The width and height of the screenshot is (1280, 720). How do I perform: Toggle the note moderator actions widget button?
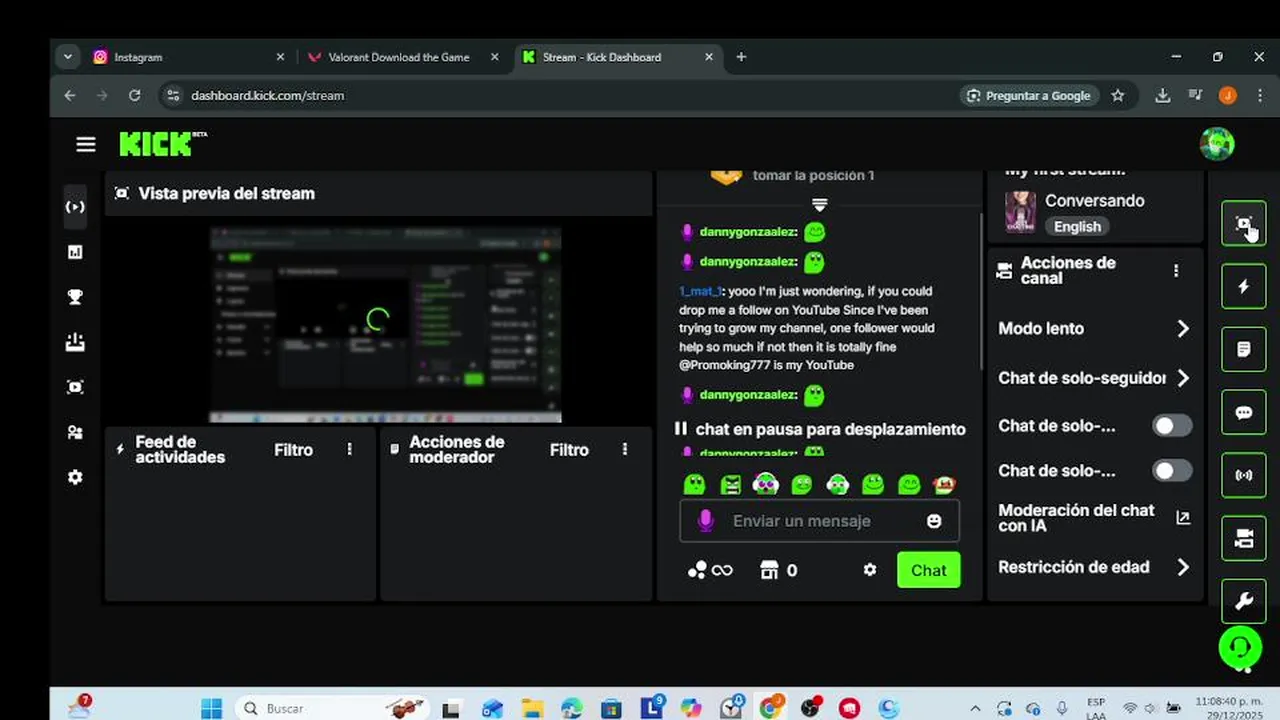(x=1243, y=349)
